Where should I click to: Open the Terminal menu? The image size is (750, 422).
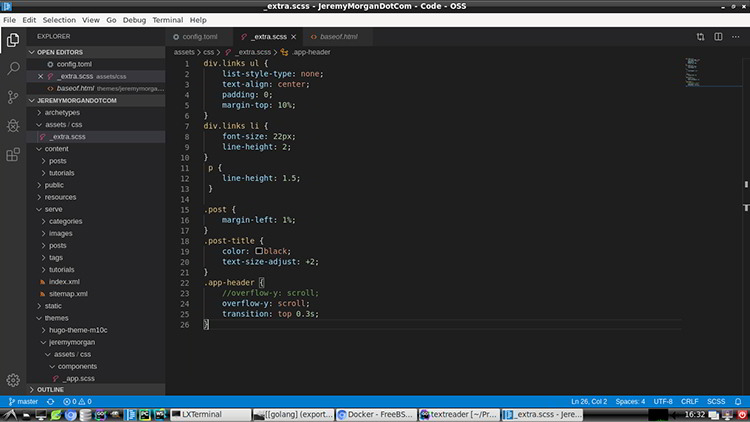pos(167,20)
